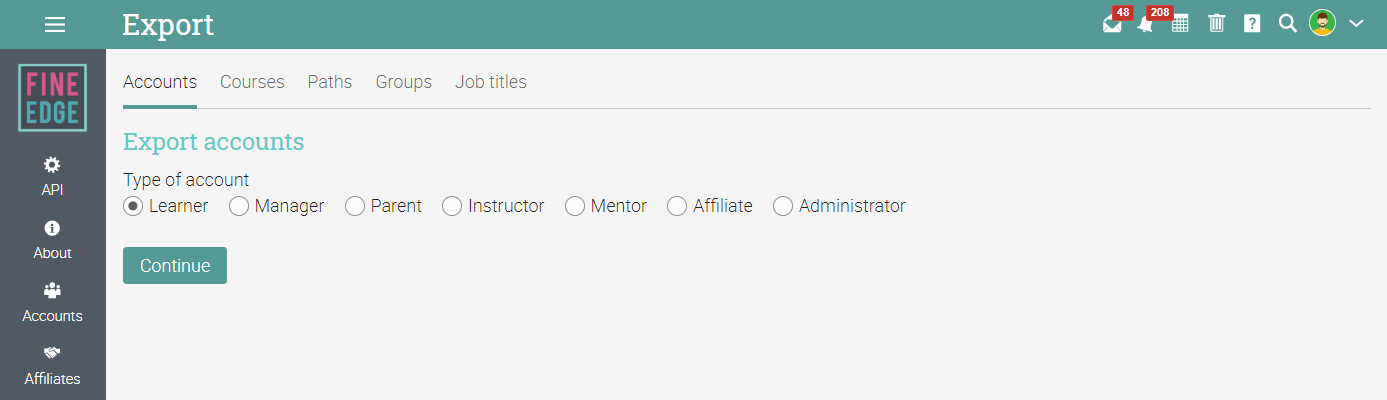Select the Instructor radio button
This screenshot has width=1387, height=400.
point(452,206)
